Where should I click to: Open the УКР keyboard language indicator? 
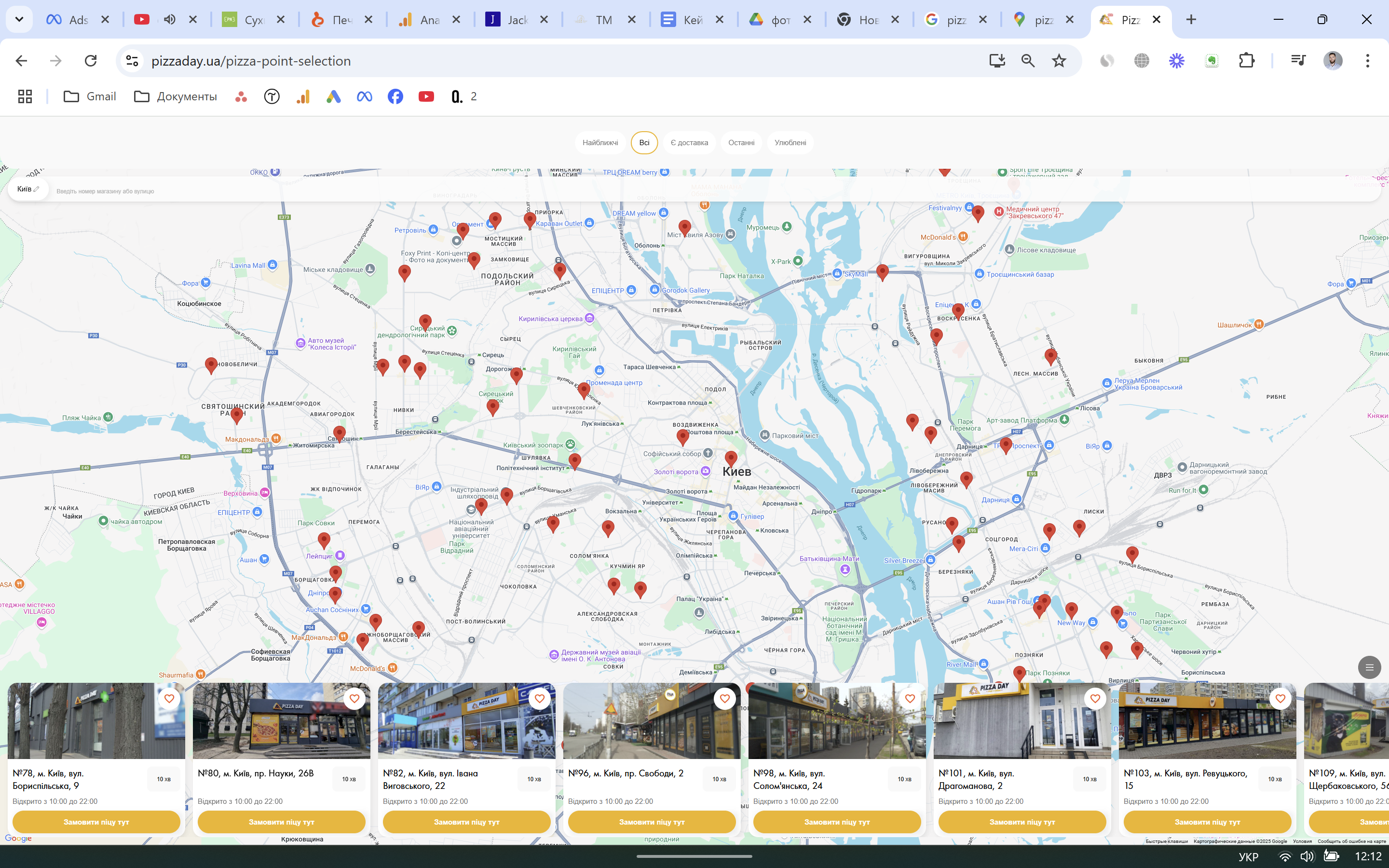[1248, 856]
